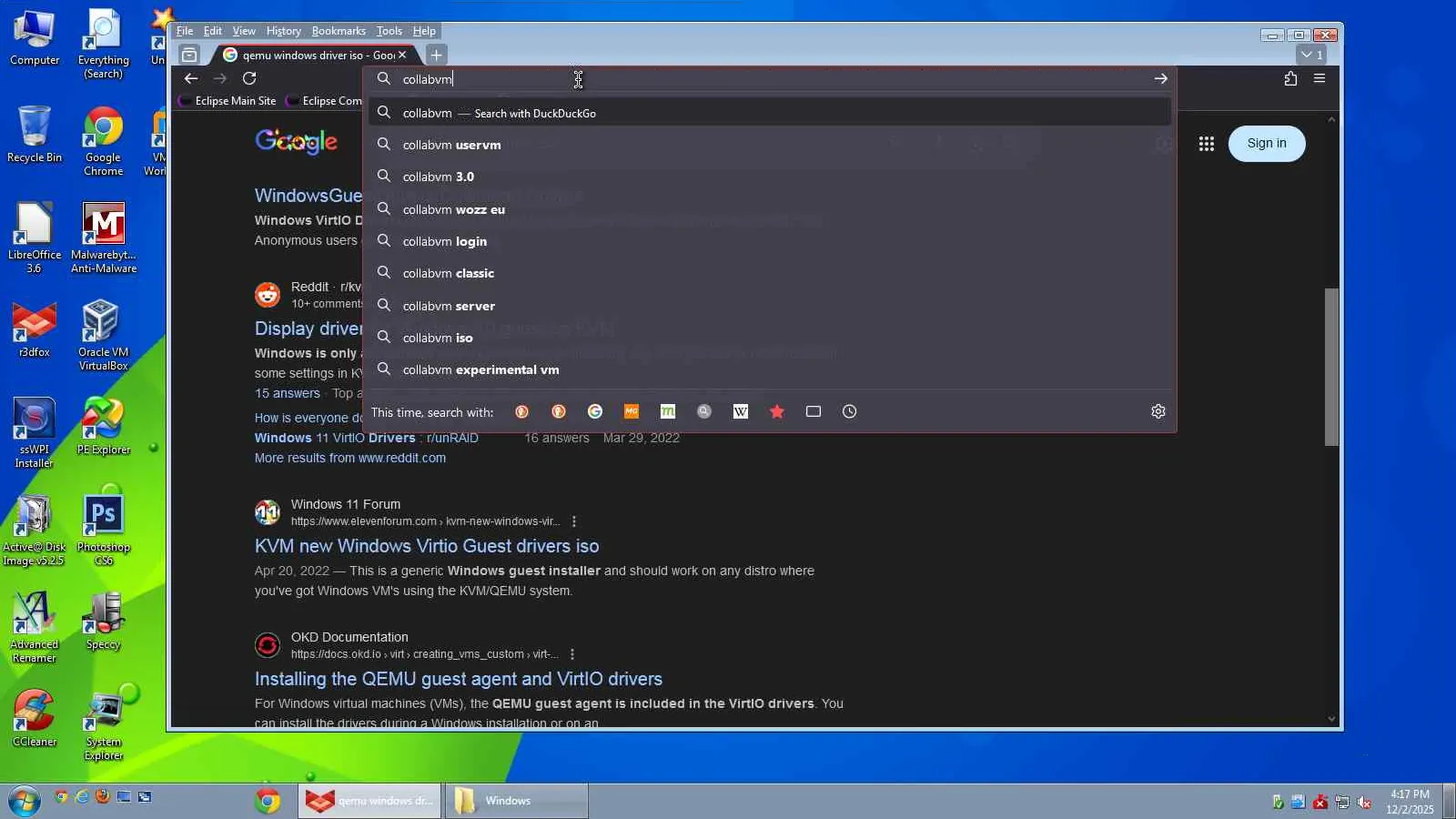Image resolution: width=1456 pixels, height=819 pixels.
Task: Choose the 'collabvm 3.0' suggestion
Action: click(770, 177)
